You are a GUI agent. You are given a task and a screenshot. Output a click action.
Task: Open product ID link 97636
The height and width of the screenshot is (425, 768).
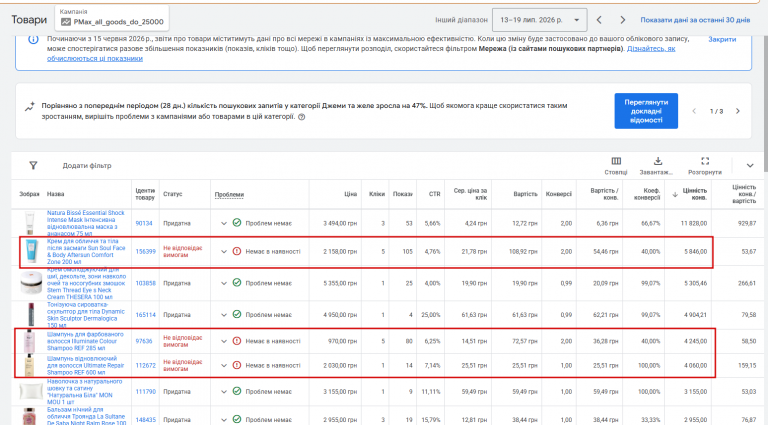pyautogui.click(x=144, y=341)
